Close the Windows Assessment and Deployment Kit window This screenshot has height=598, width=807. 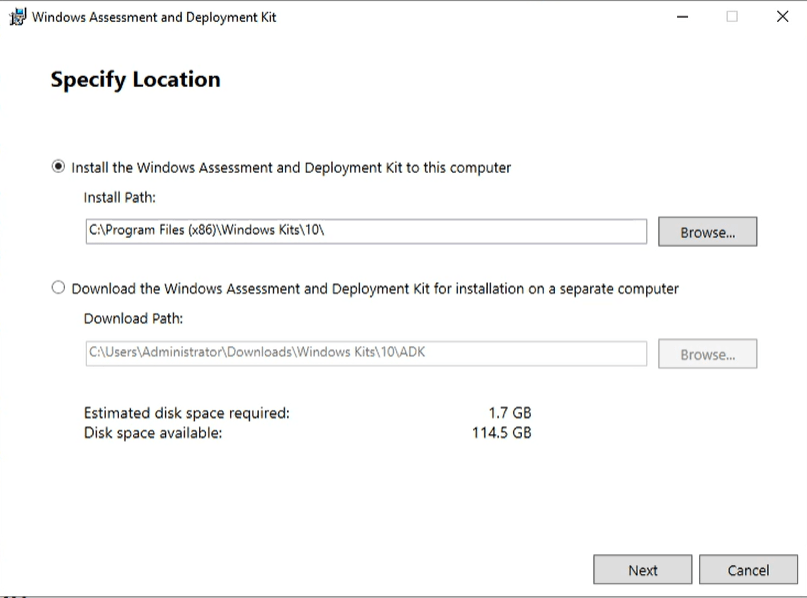click(x=783, y=17)
